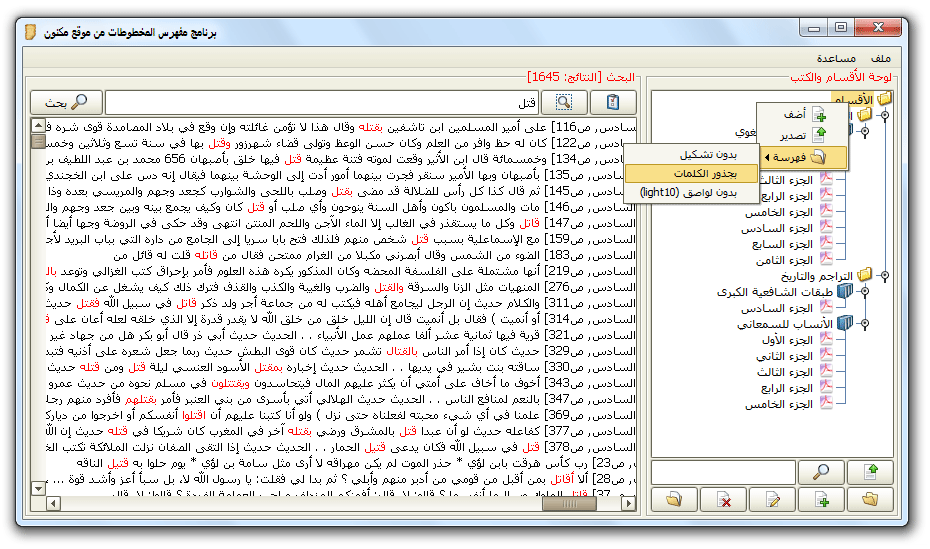
Task: Click the folders icon button at bottom right
Action: [x=870, y=500]
